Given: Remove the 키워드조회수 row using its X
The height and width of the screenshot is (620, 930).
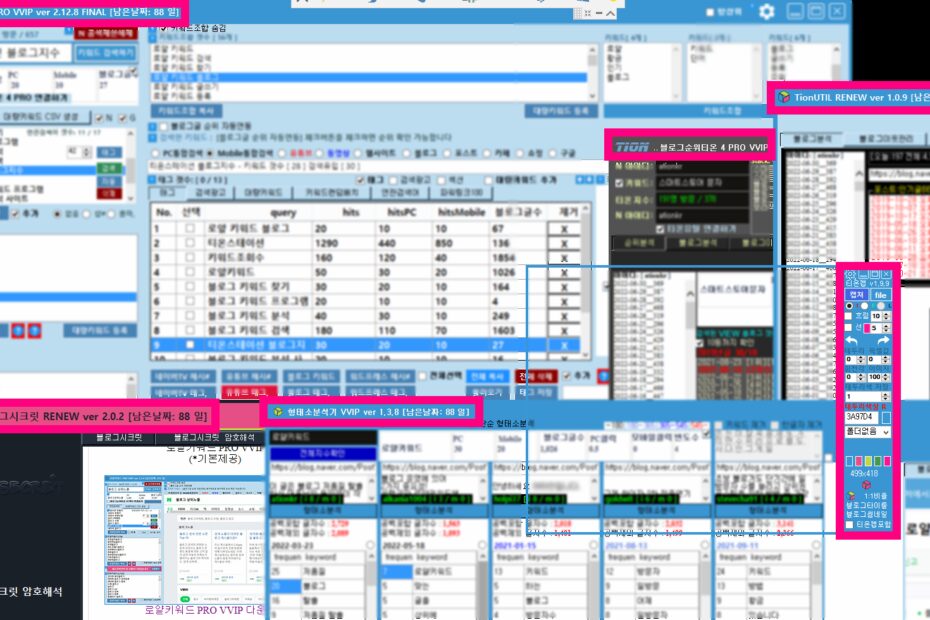Looking at the screenshot, I should pos(564,258).
